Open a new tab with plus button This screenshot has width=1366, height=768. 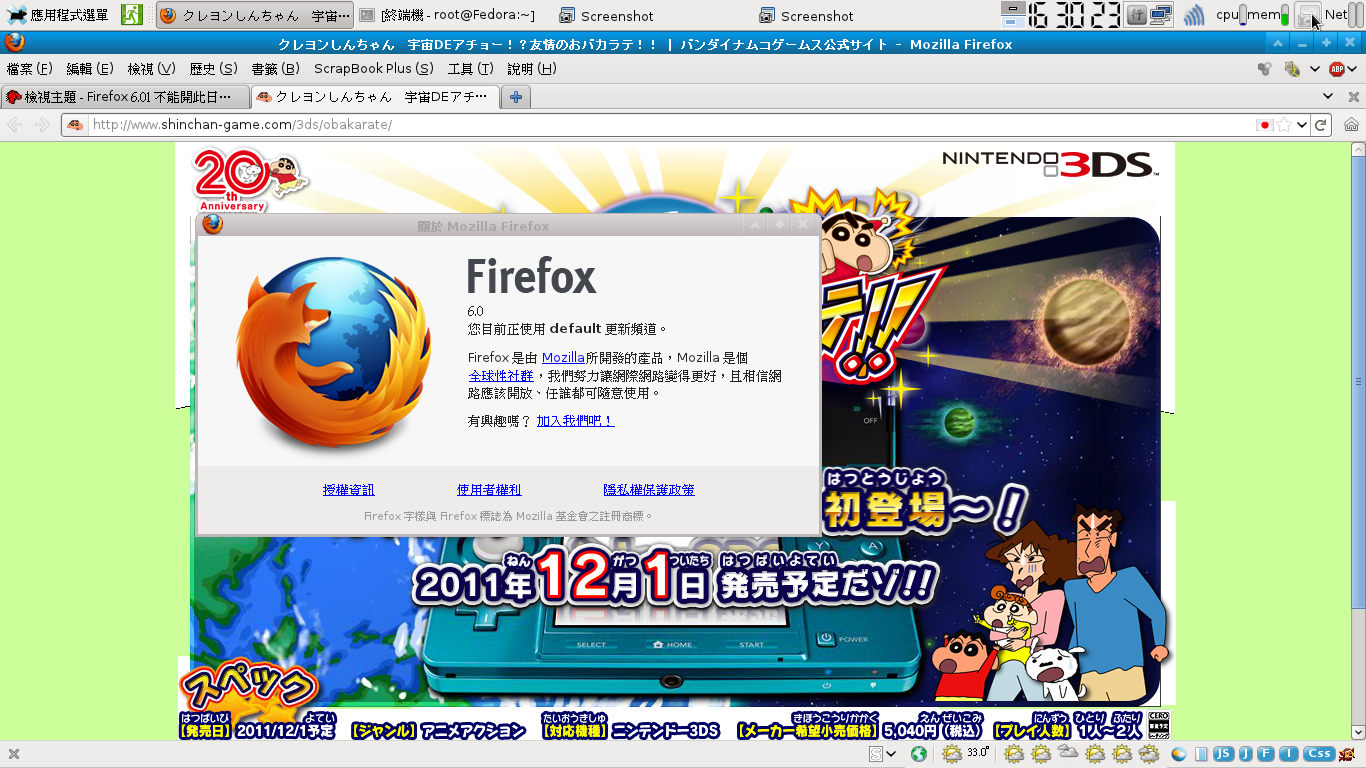click(516, 97)
